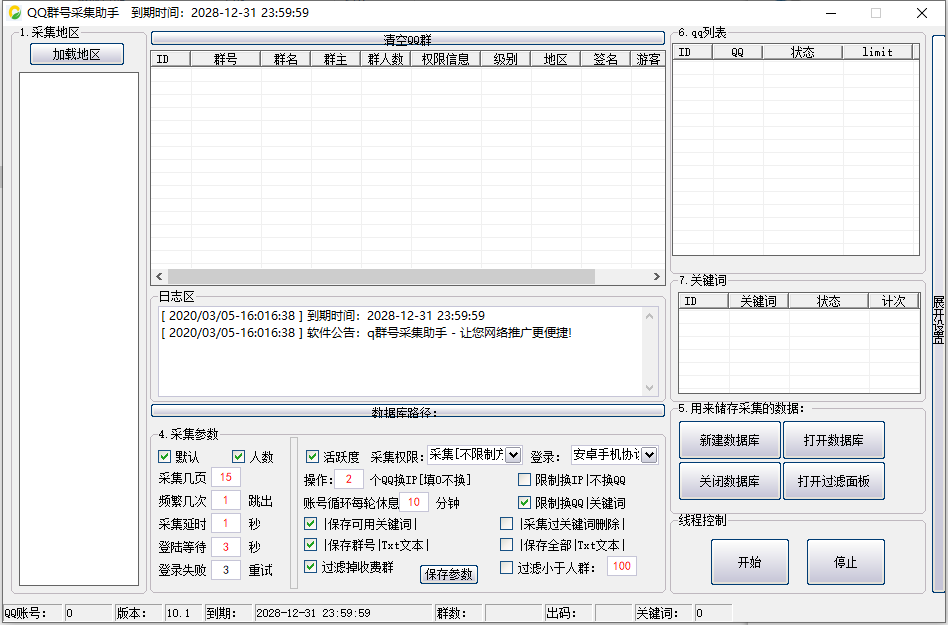Screen dimensions: 948x625
Task: Click the log area scroll-up arrow
Action: click(x=649, y=316)
